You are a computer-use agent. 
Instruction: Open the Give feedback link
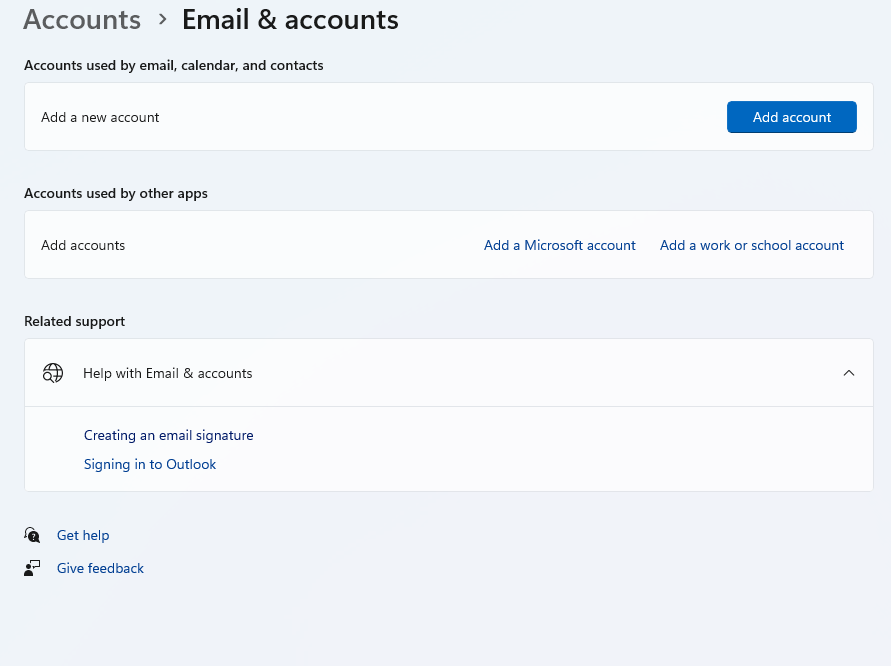[100, 568]
